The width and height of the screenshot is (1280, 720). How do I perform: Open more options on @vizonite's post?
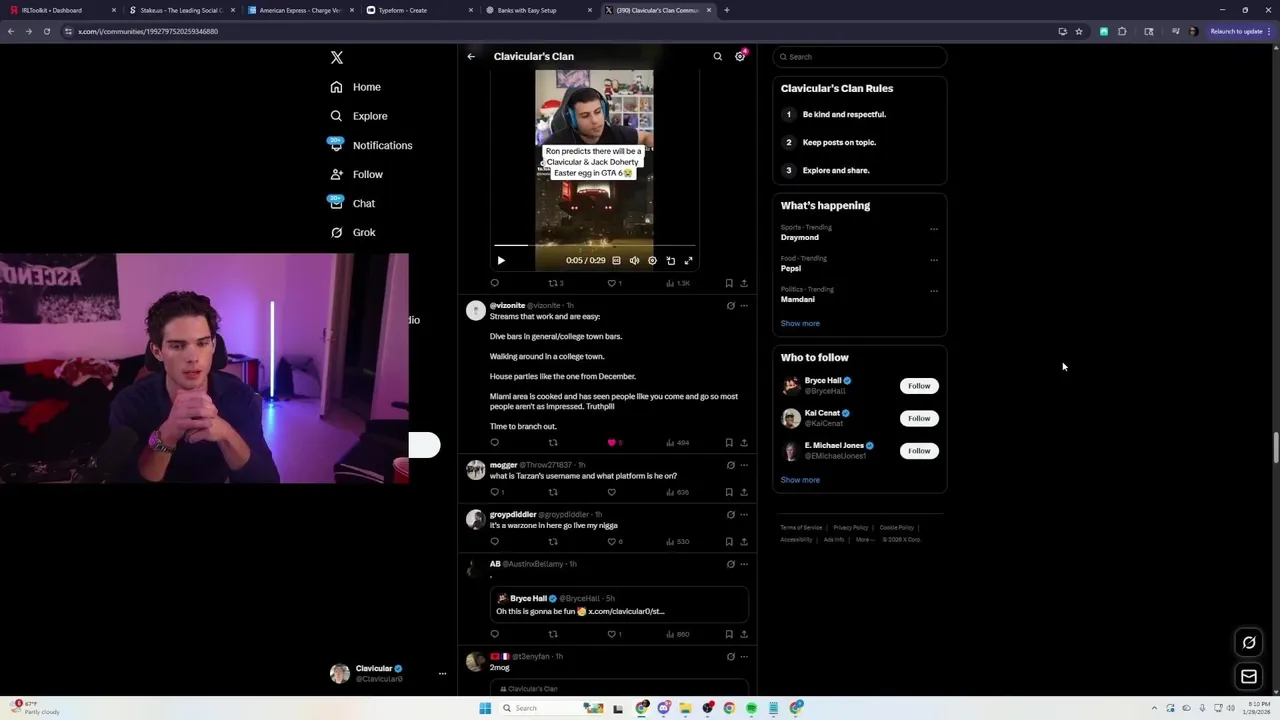[x=743, y=305]
